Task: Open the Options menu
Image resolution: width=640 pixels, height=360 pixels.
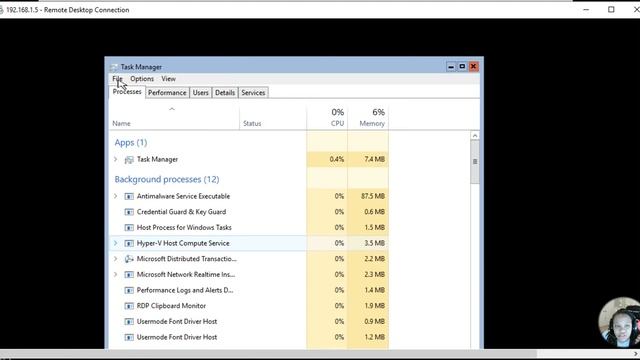Action: point(142,79)
